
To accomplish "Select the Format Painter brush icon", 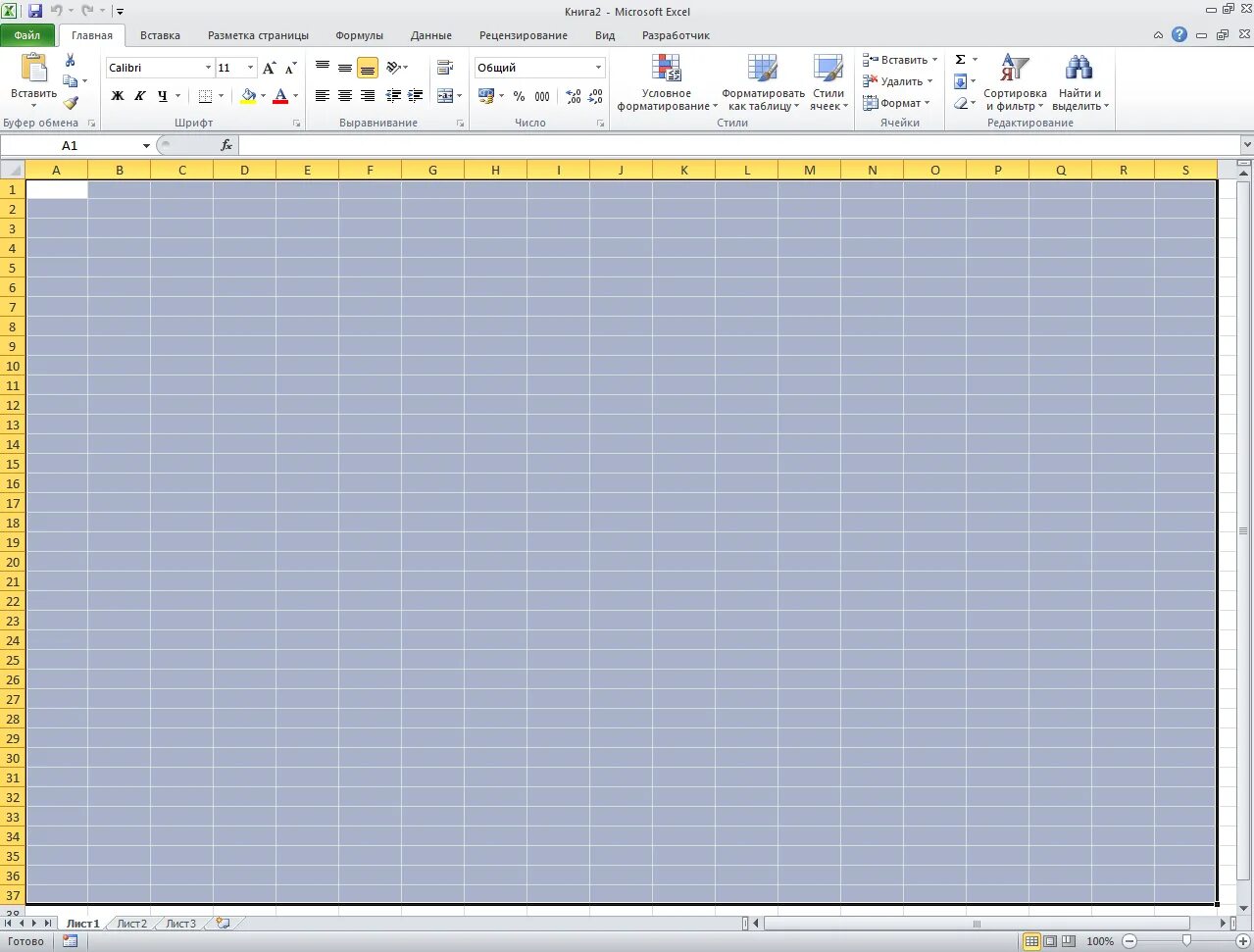I will pos(71,103).
